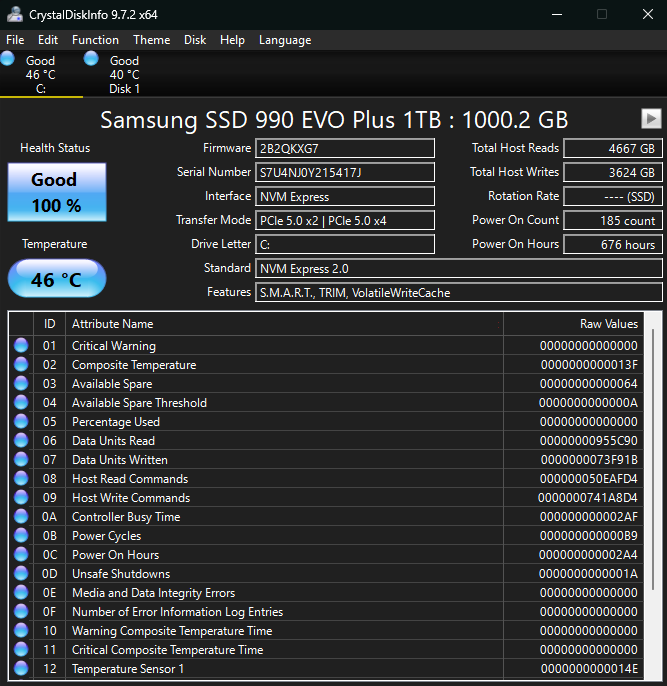
Task: Click status orb of Critical Warning row
Action: (x=21, y=345)
